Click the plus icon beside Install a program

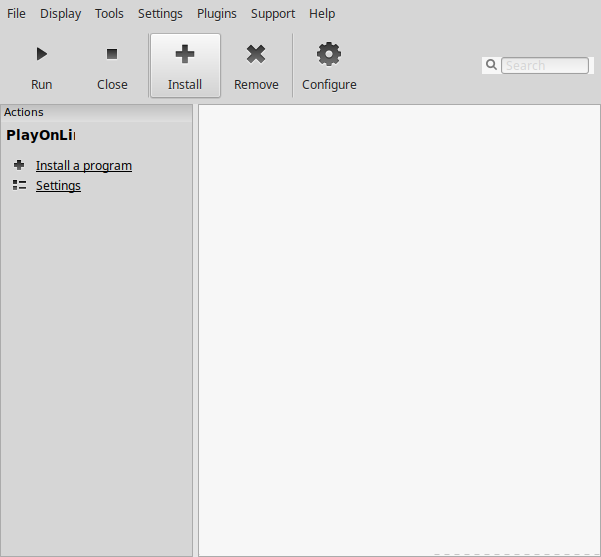pyautogui.click(x=19, y=165)
